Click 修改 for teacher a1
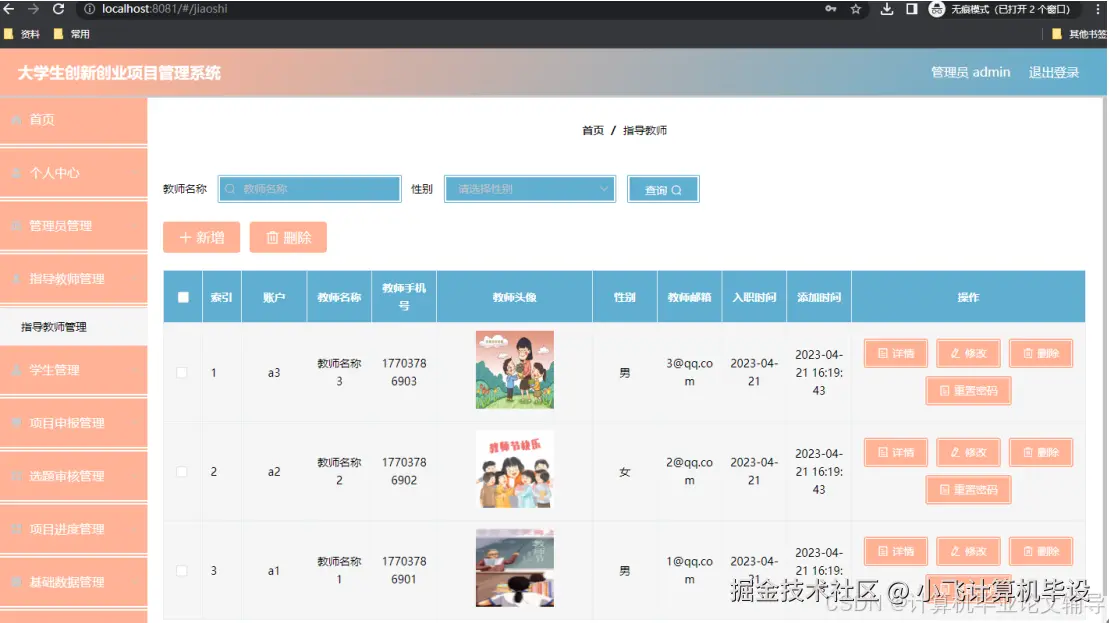The height and width of the screenshot is (623, 1109). pos(968,552)
